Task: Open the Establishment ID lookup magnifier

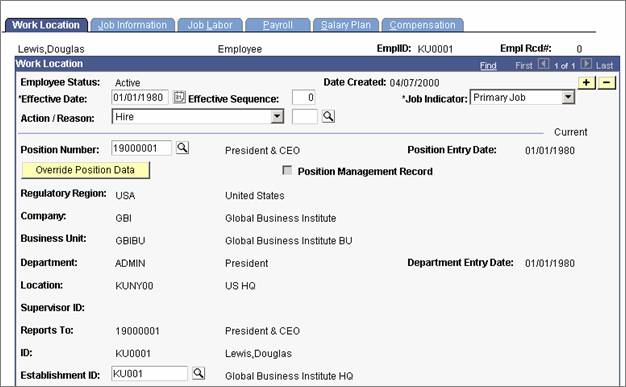Action: click(198, 373)
